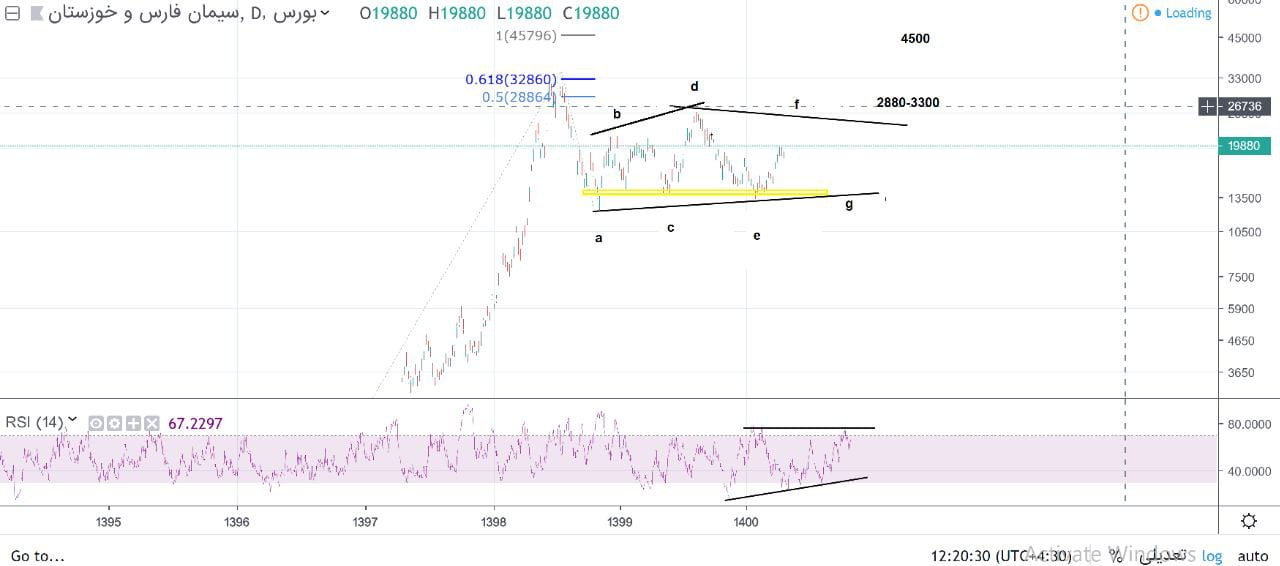Select the 2880-3300 text annotation
This screenshot has height=566, width=1280.
(x=907, y=103)
